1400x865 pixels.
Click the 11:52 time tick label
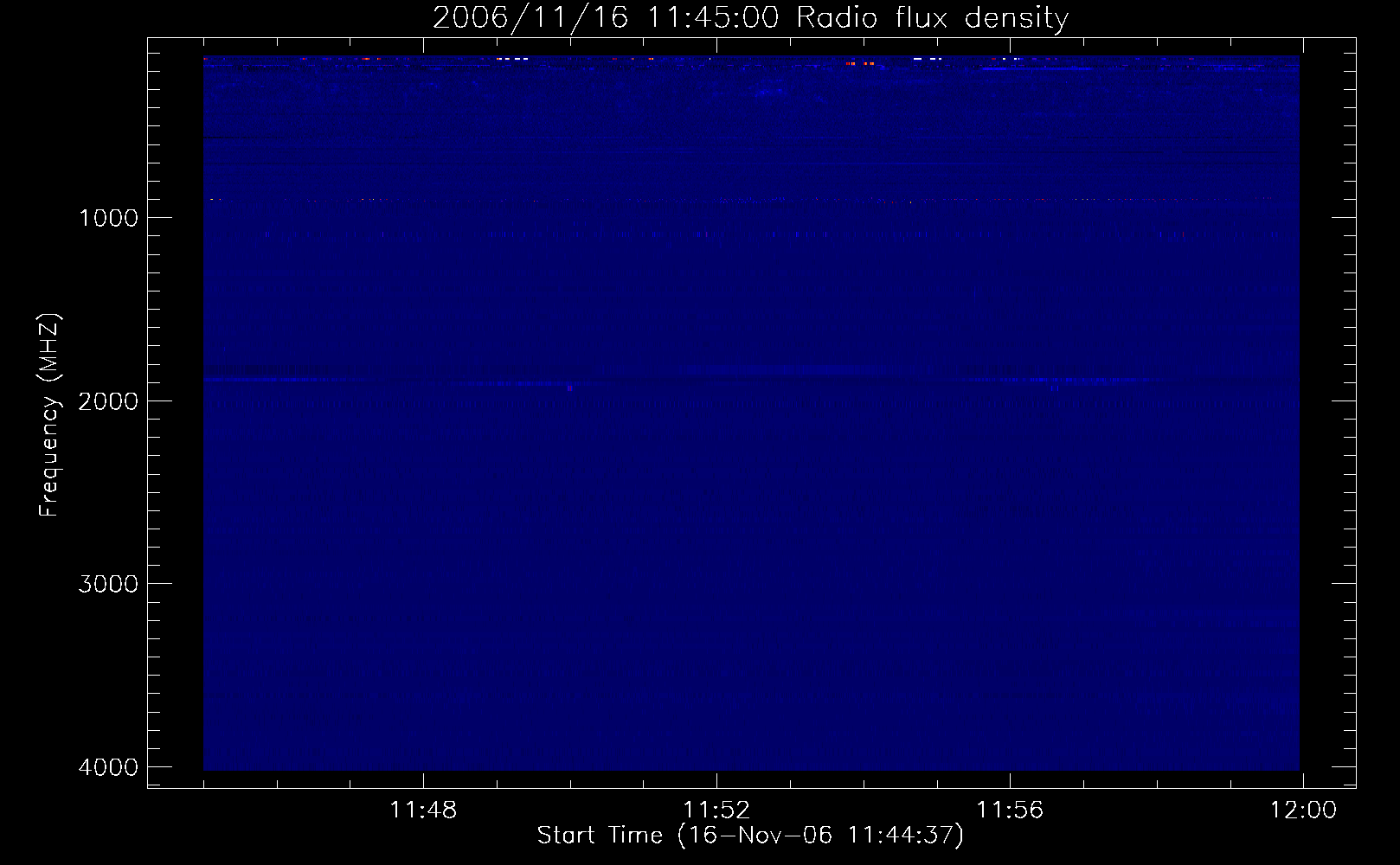[716, 811]
